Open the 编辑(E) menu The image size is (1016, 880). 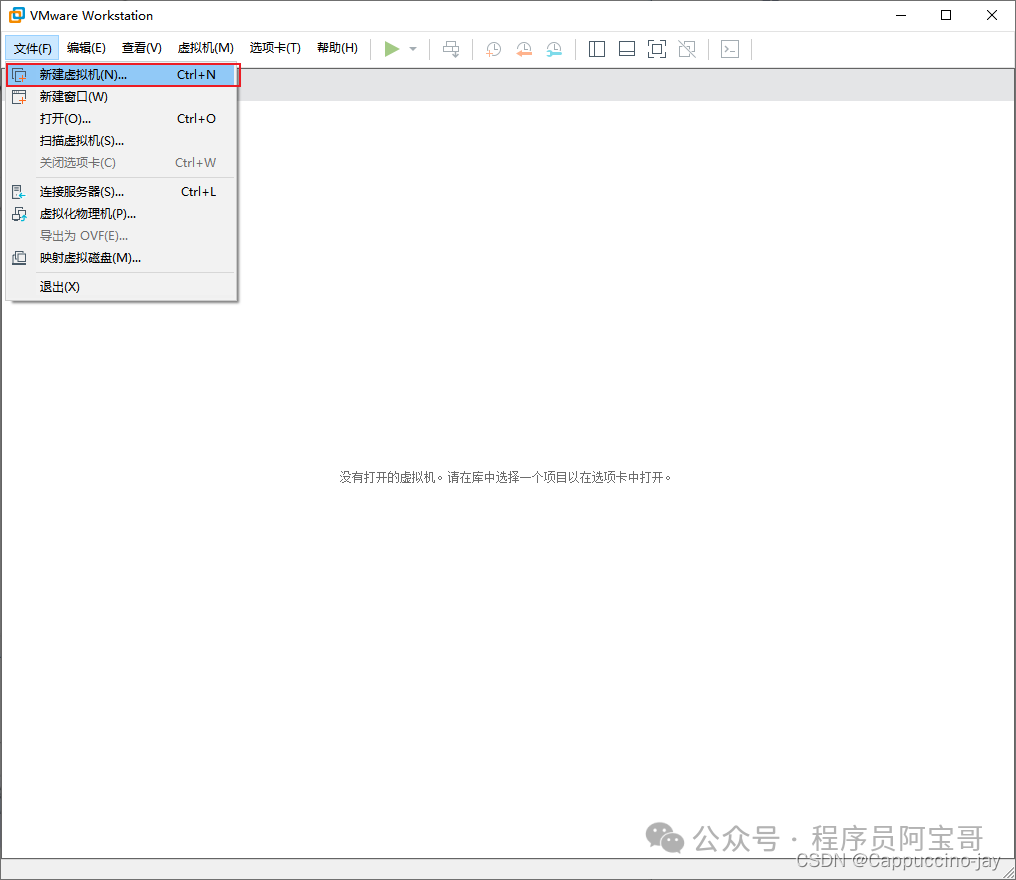pyautogui.click(x=86, y=48)
